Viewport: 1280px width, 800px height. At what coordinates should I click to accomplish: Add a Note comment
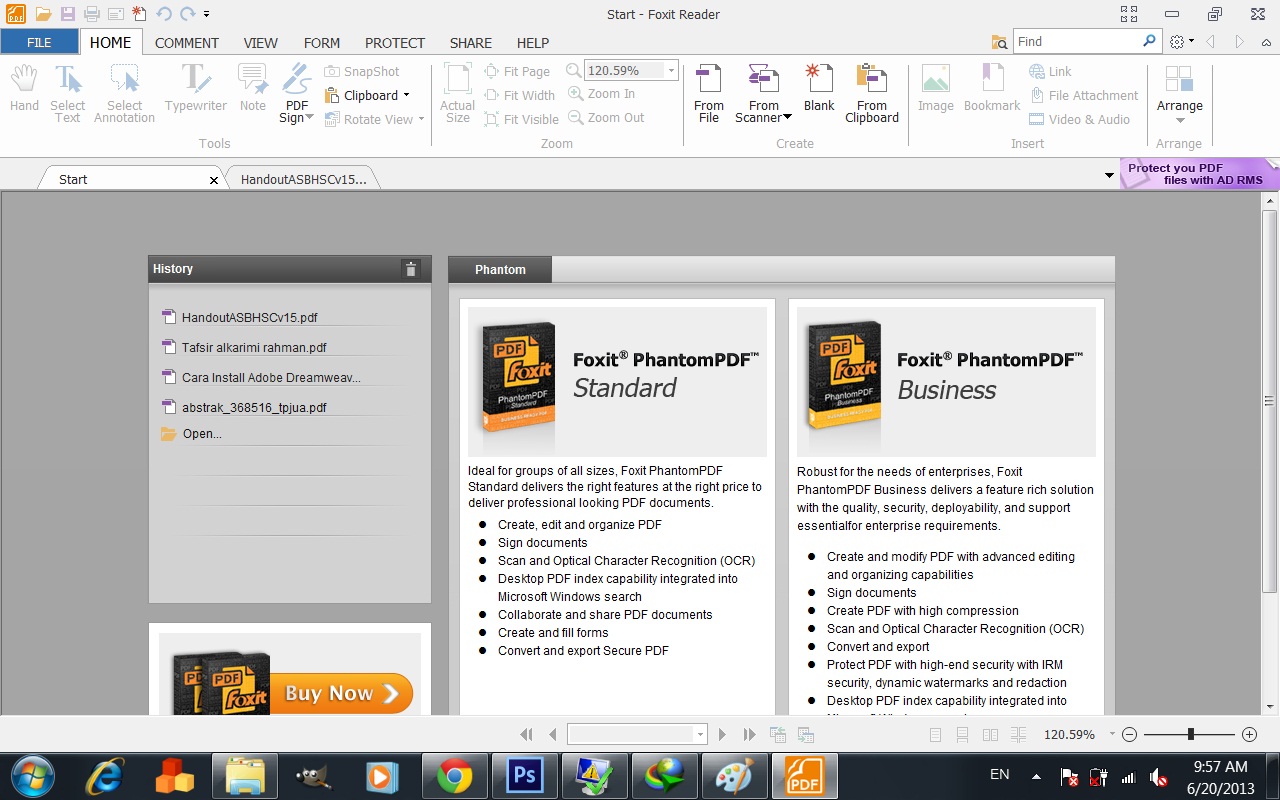tap(253, 89)
